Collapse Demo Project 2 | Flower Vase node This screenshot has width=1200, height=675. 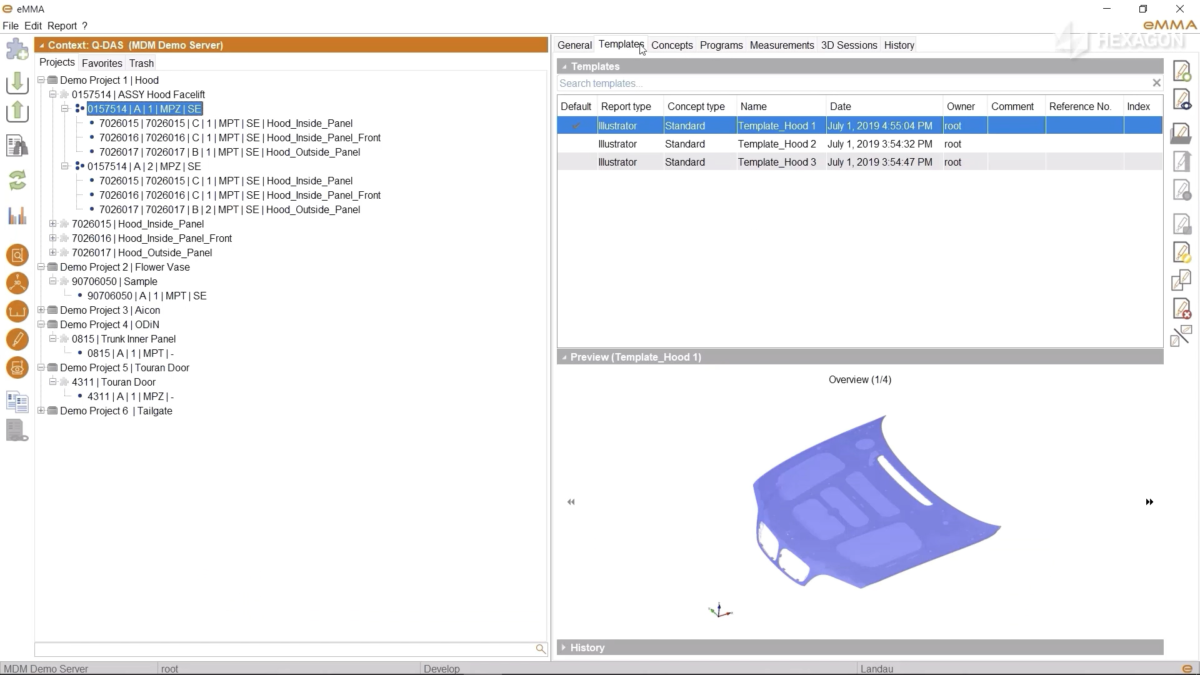[x=41, y=267]
